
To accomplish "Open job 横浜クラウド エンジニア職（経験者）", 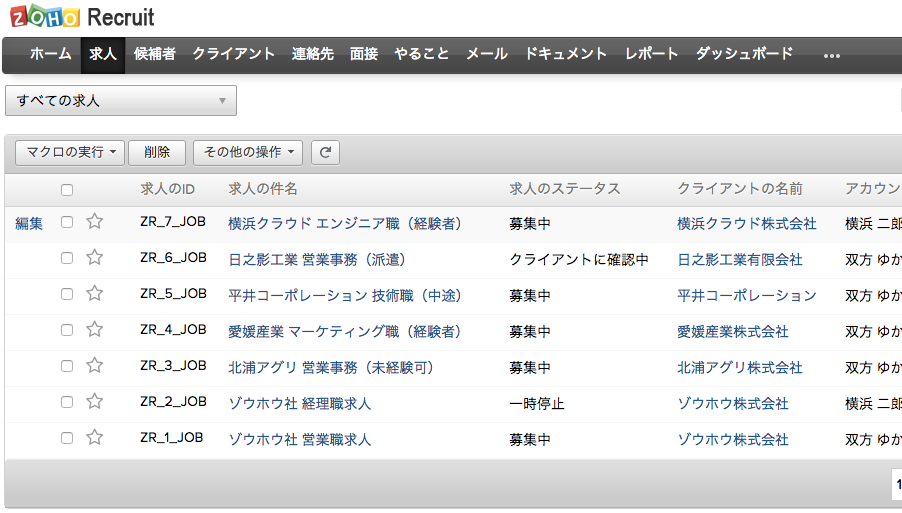I will [x=345, y=223].
